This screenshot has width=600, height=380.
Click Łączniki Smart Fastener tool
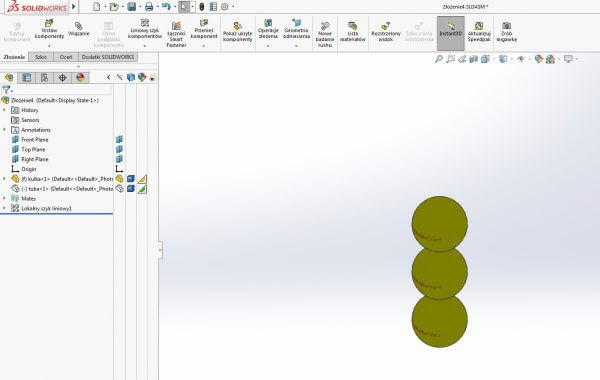pos(176,34)
